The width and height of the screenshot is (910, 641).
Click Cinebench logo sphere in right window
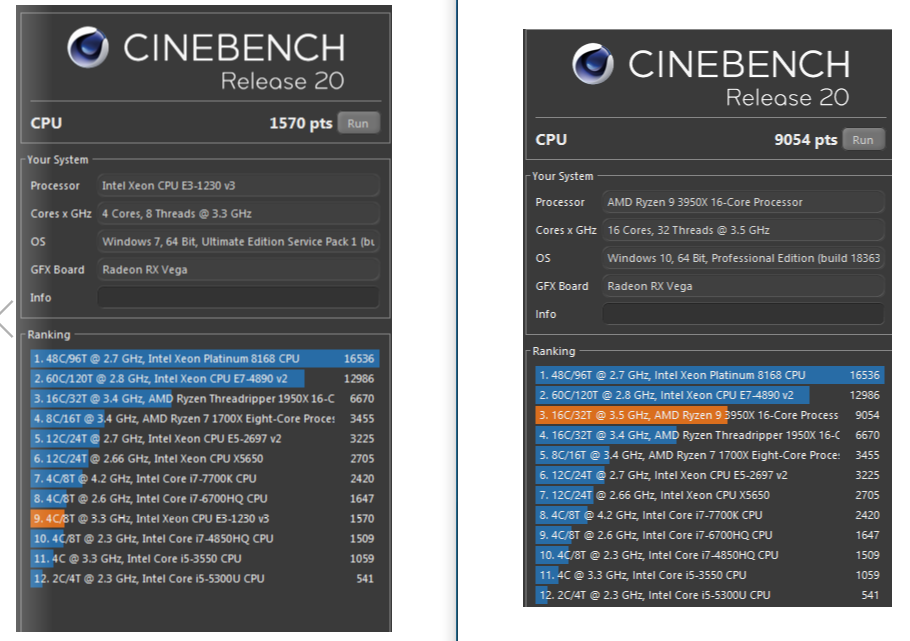pos(593,63)
